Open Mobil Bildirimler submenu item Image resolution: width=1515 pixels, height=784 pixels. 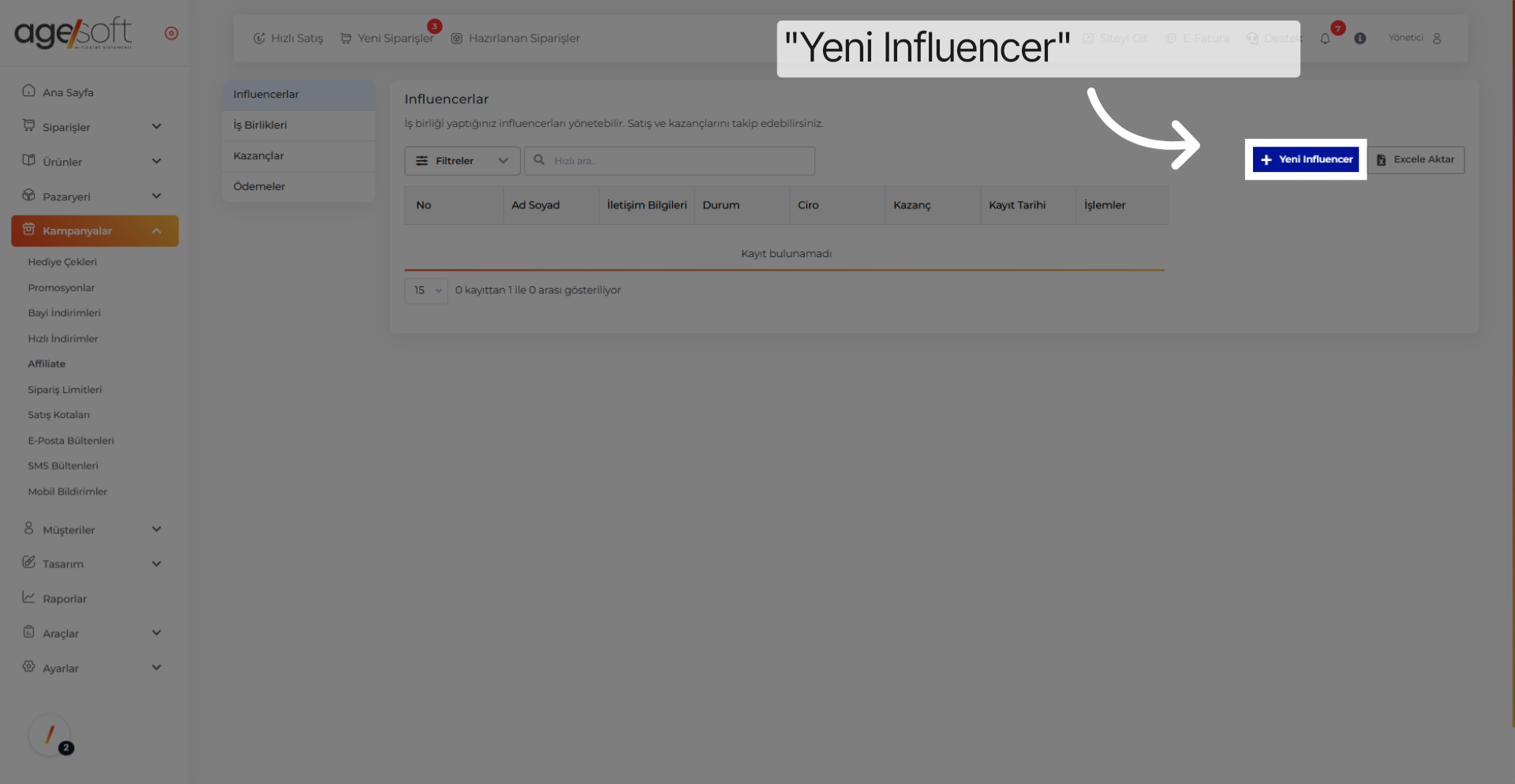(68, 491)
